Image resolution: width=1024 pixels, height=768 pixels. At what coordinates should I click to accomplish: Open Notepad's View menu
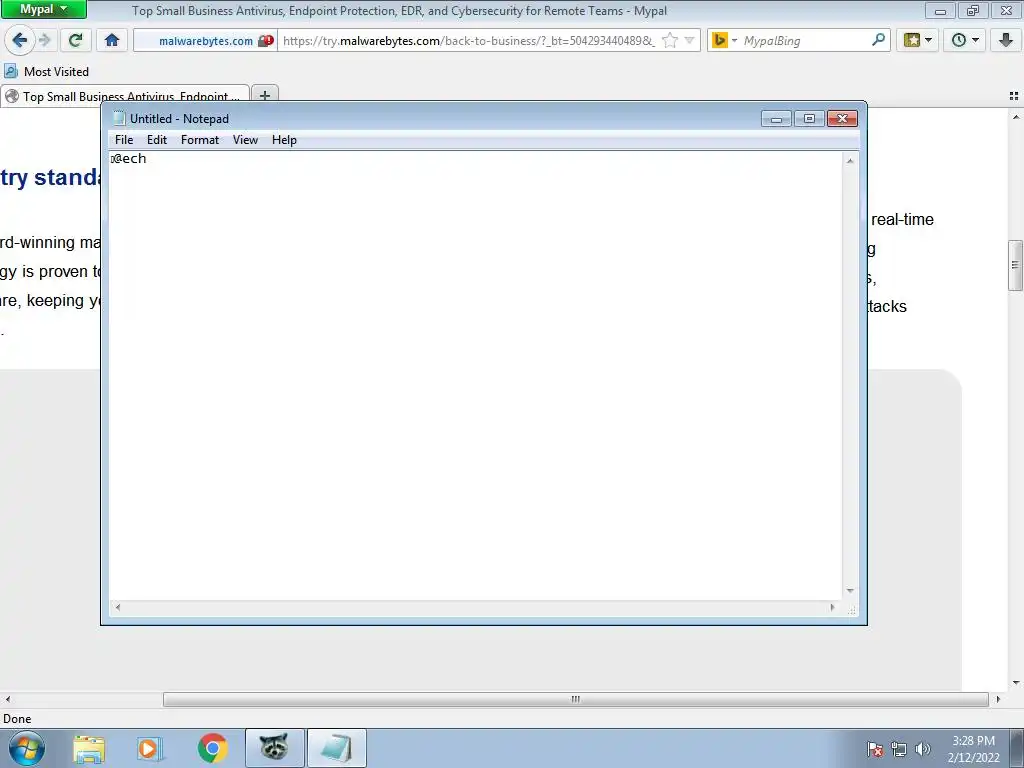[x=246, y=140]
